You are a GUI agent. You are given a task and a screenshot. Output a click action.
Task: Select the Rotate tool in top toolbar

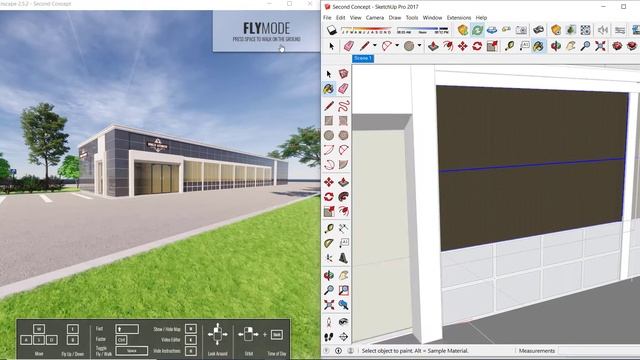click(477, 46)
